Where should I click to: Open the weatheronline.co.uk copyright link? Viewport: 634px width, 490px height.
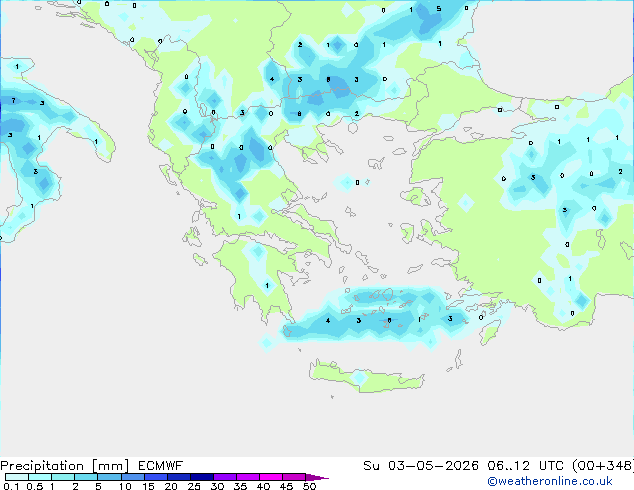550,481
